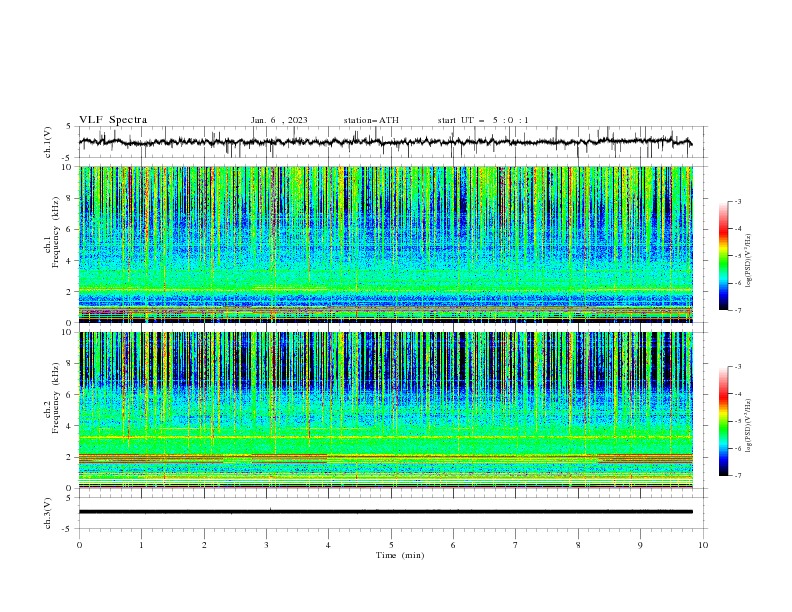Click the log(PSD) label beside ch.2 color bar
The image size is (792, 612).
tap(749, 426)
